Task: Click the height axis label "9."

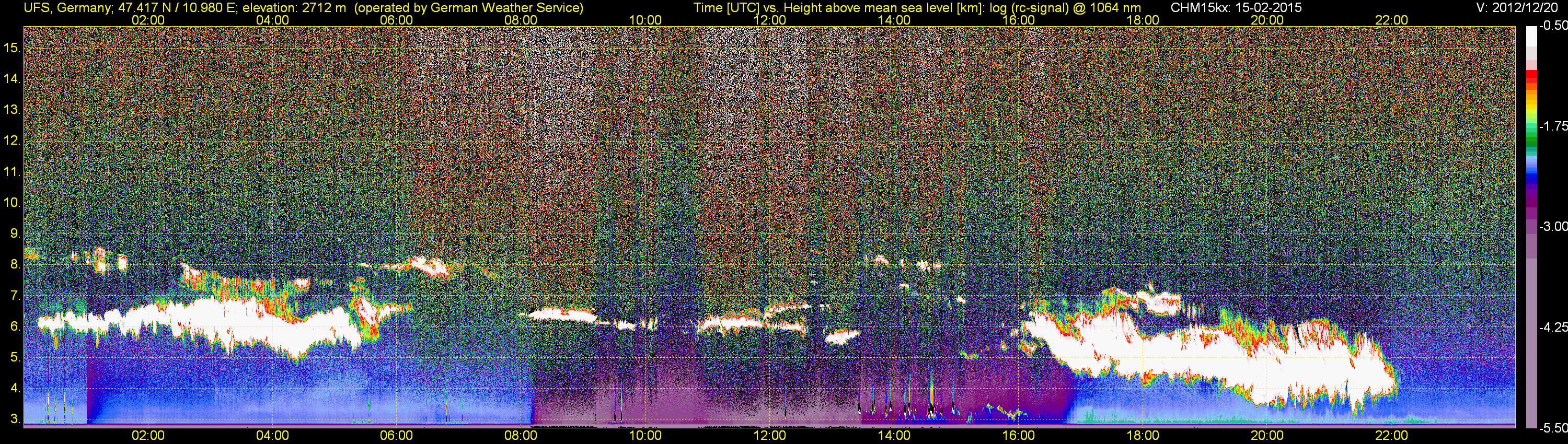Action: coord(15,233)
